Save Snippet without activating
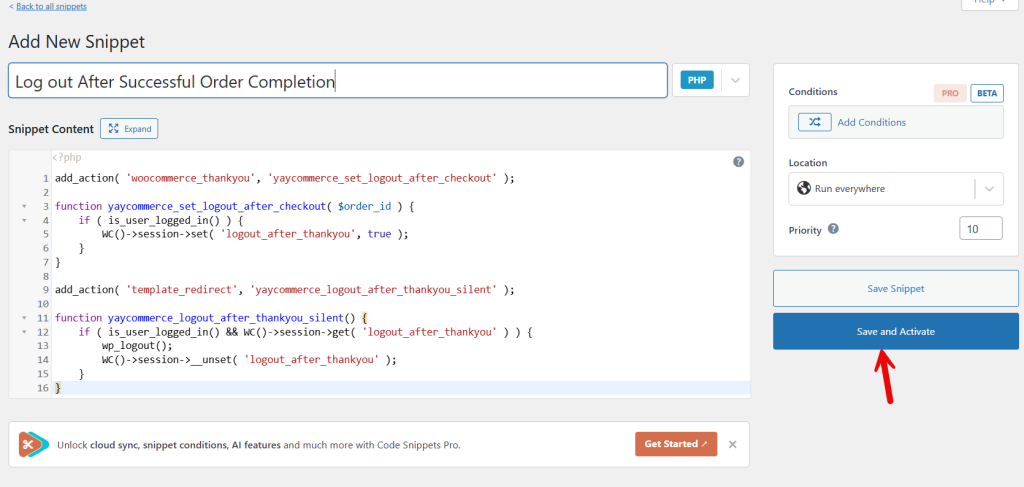The height and width of the screenshot is (487, 1024). pyautogui.click(x=895, y=289)
